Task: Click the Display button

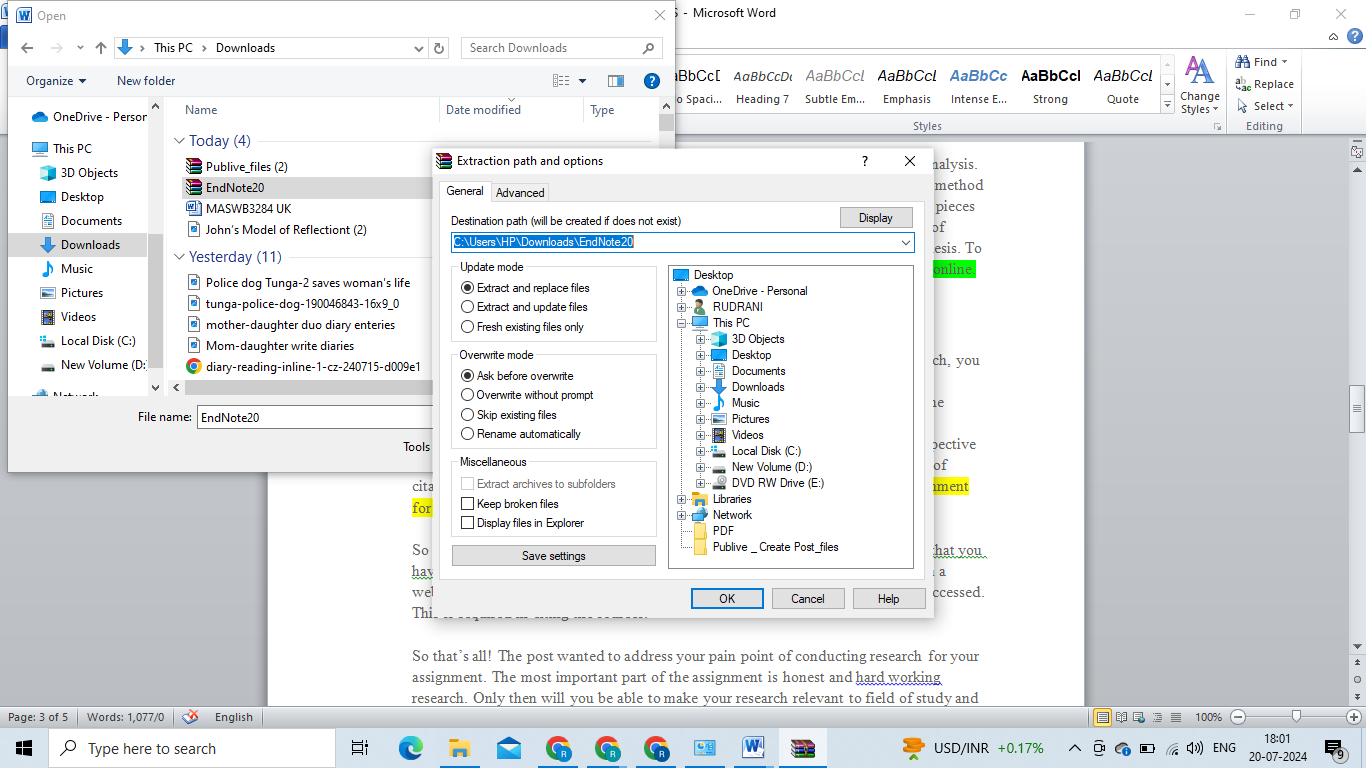Action: 876,218
